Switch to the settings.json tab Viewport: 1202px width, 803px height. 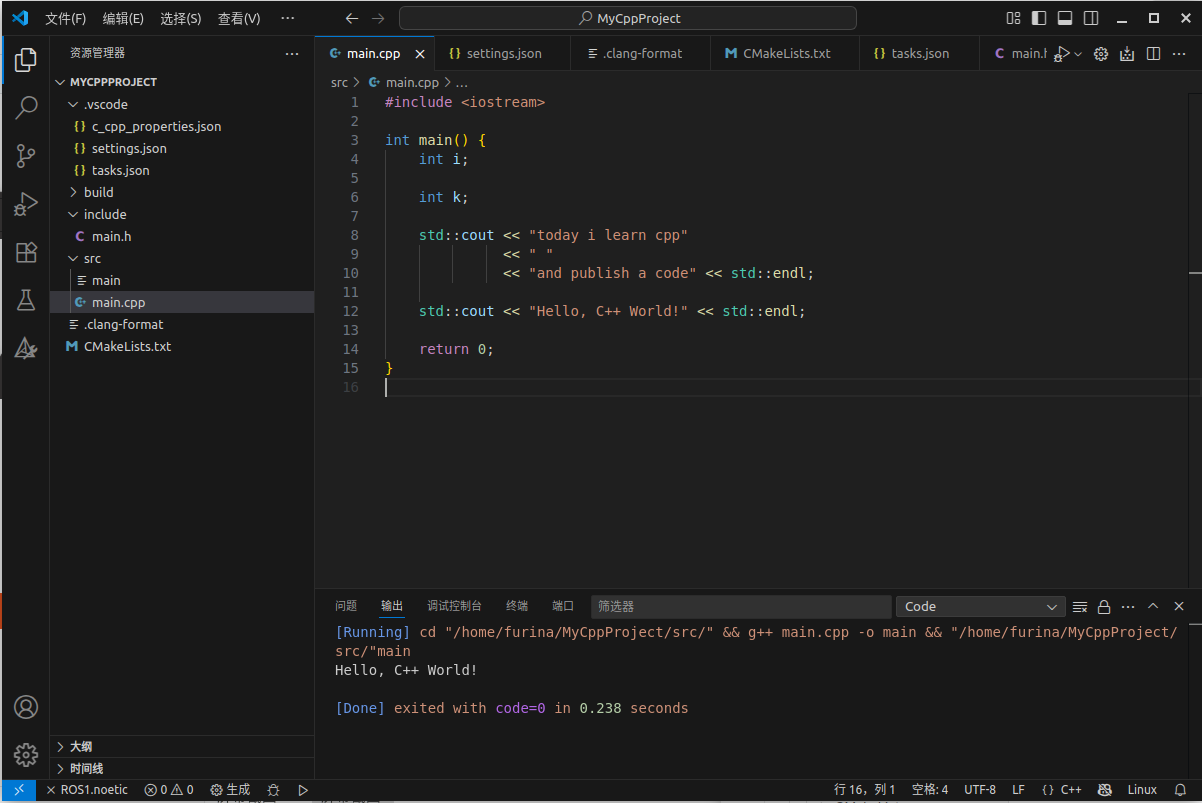[502, 54]
